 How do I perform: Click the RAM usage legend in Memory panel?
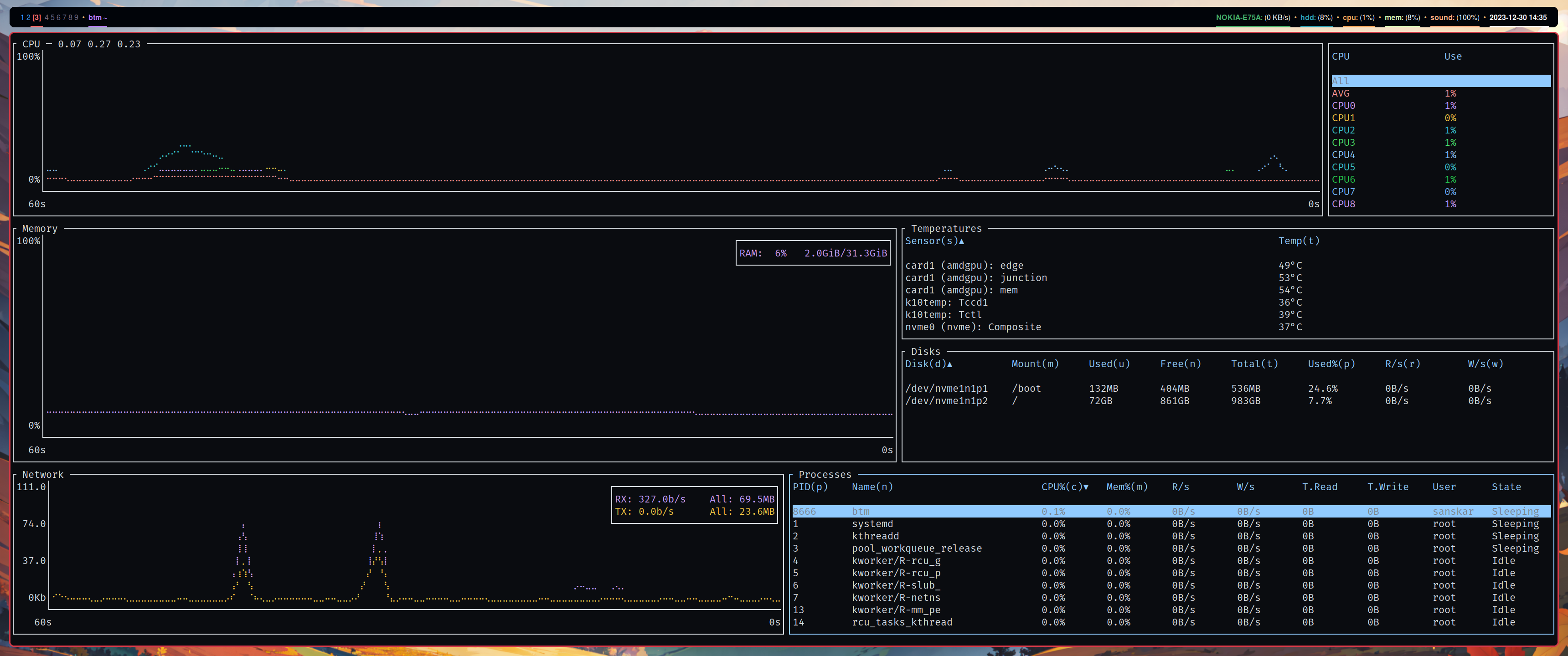[x=813, y=253]
